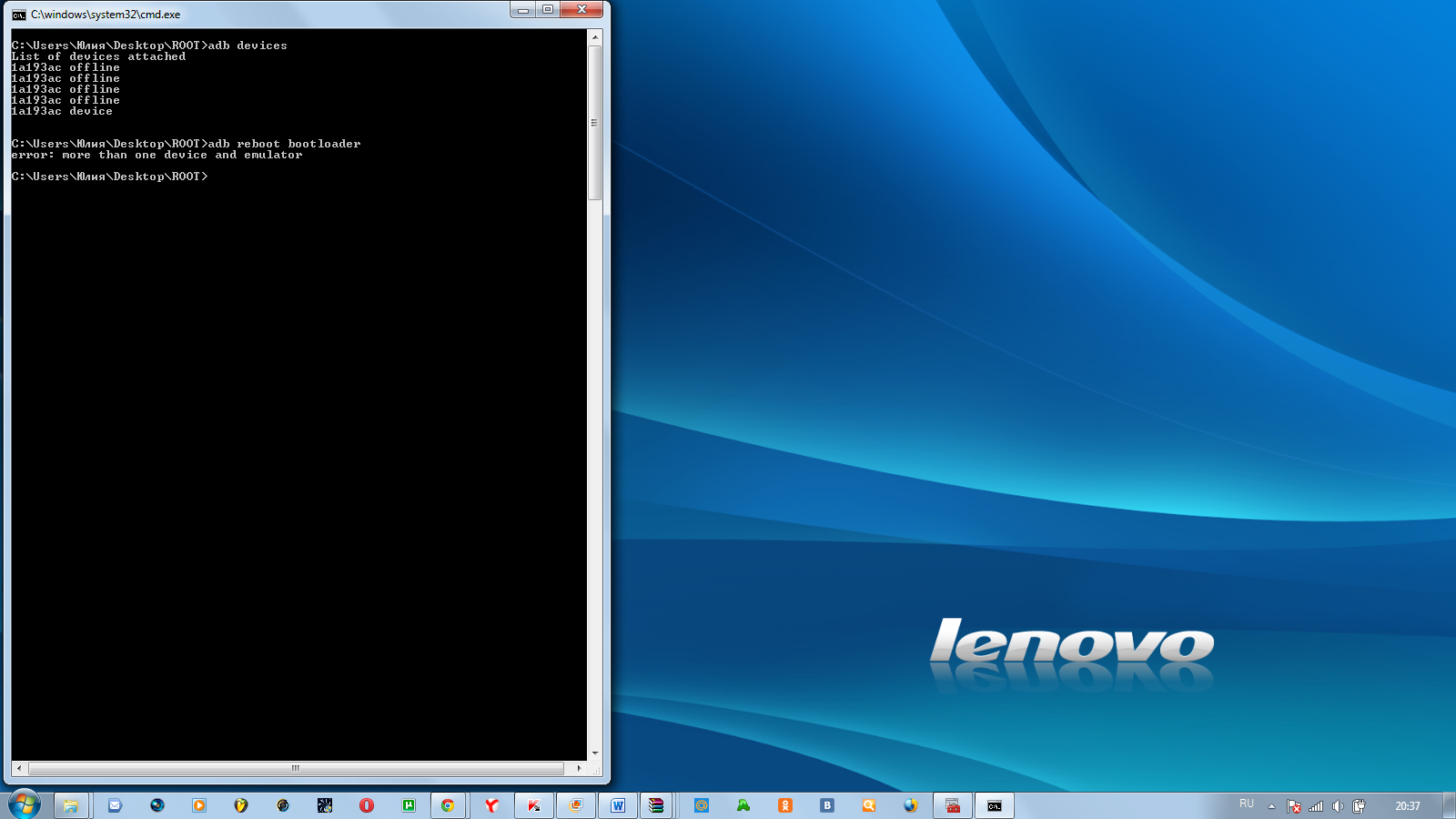Show hidden system tray icons
The width and height of the screenshot is (1456, 819).
click(x=1271, y=806)
